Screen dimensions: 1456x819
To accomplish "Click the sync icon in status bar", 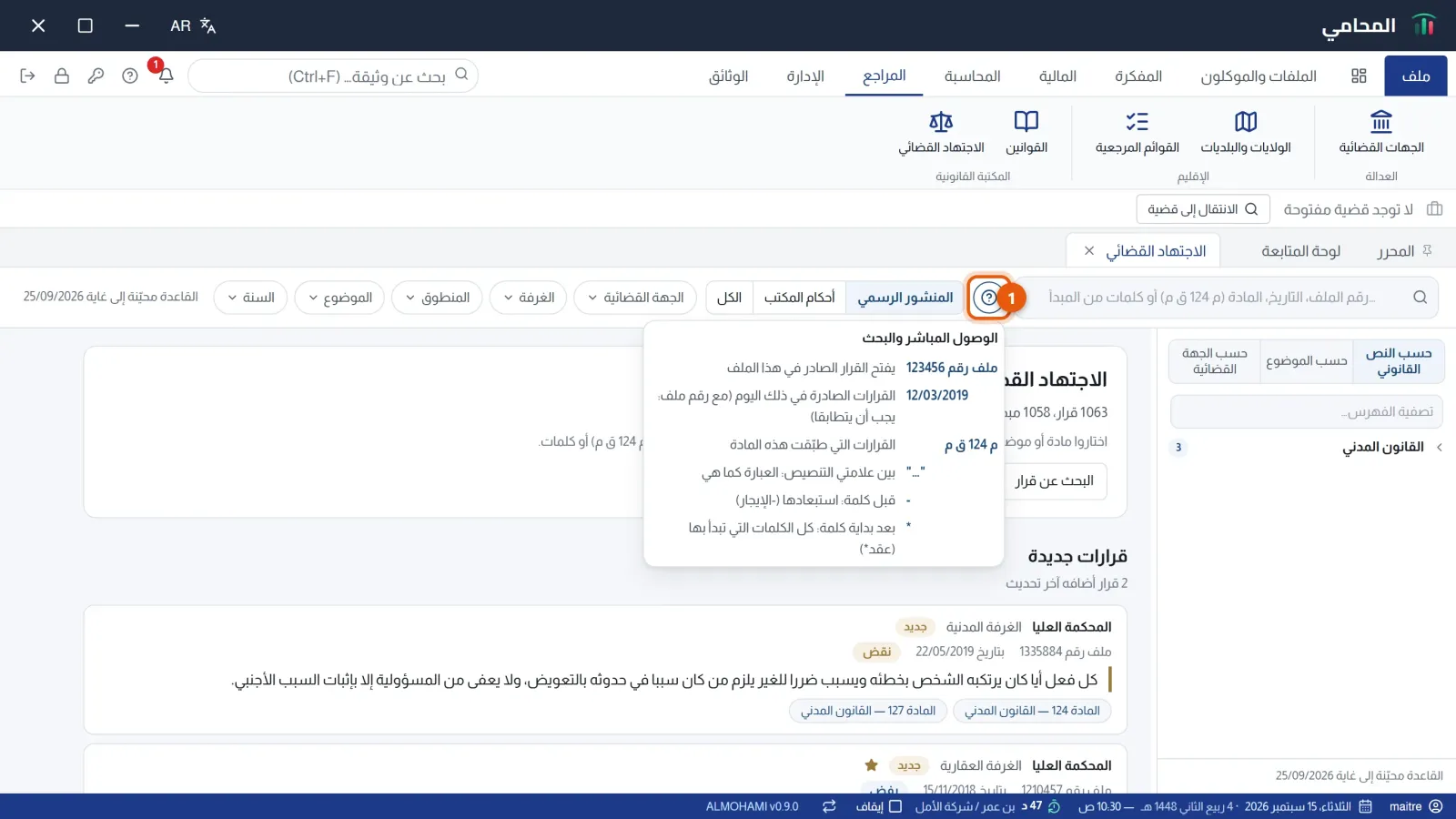I will coord(829,806).
